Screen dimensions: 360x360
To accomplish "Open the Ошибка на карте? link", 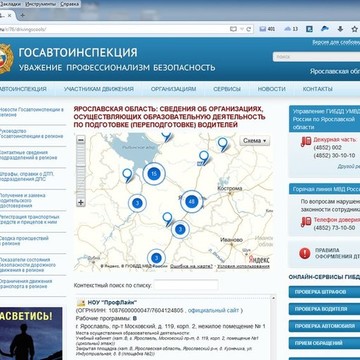I will point(191,266).
